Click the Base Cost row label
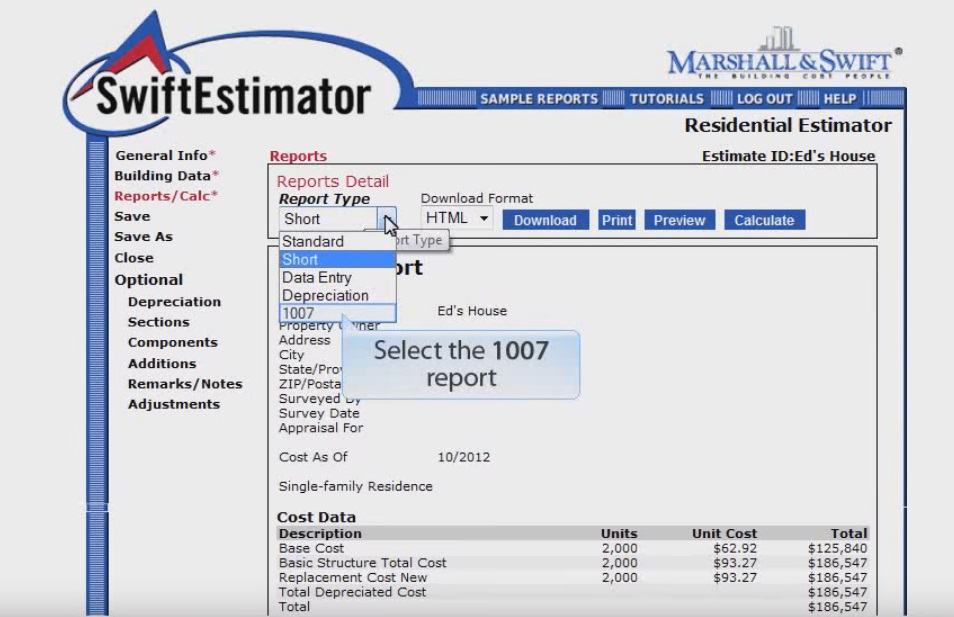The image size is (954, 617). click(311, 548)
